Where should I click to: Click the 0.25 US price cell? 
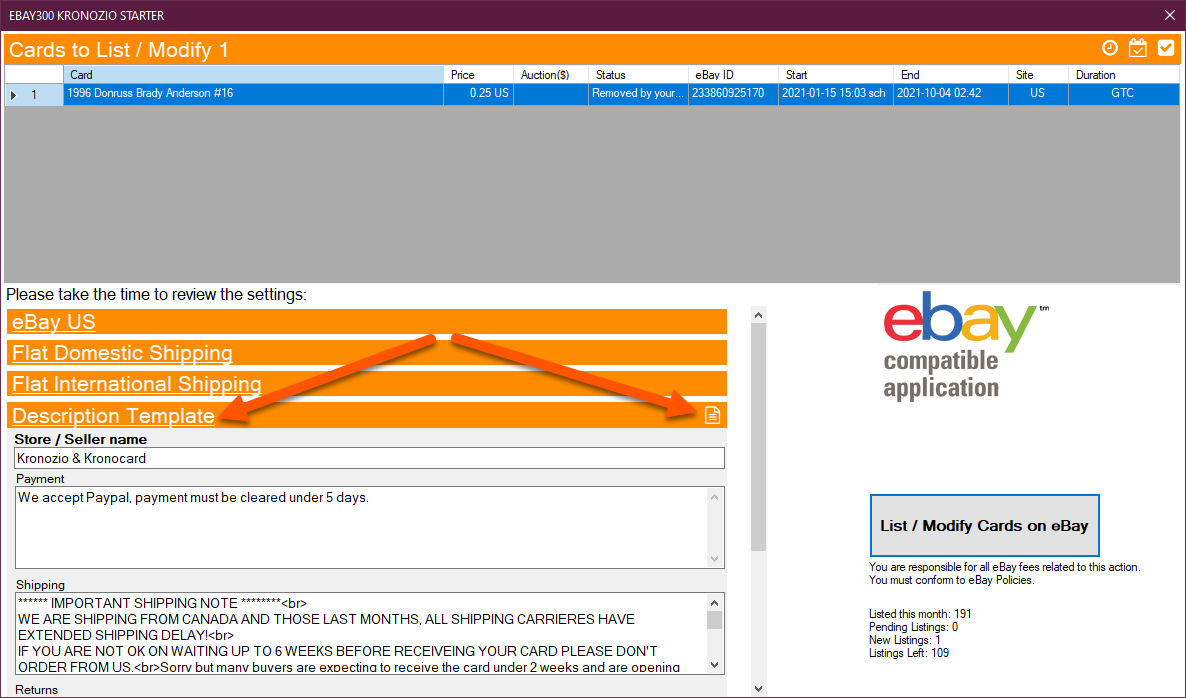click(478, 94)
